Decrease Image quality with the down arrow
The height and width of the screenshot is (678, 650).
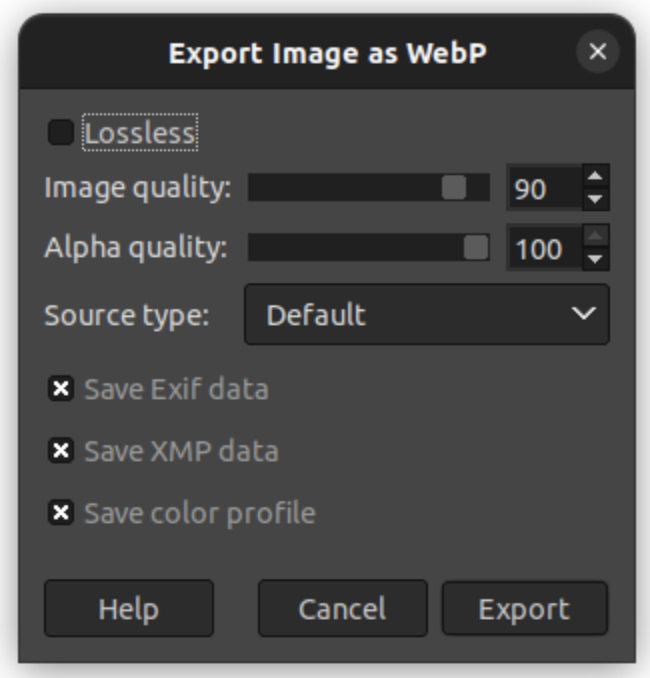[x=595, y=199]
